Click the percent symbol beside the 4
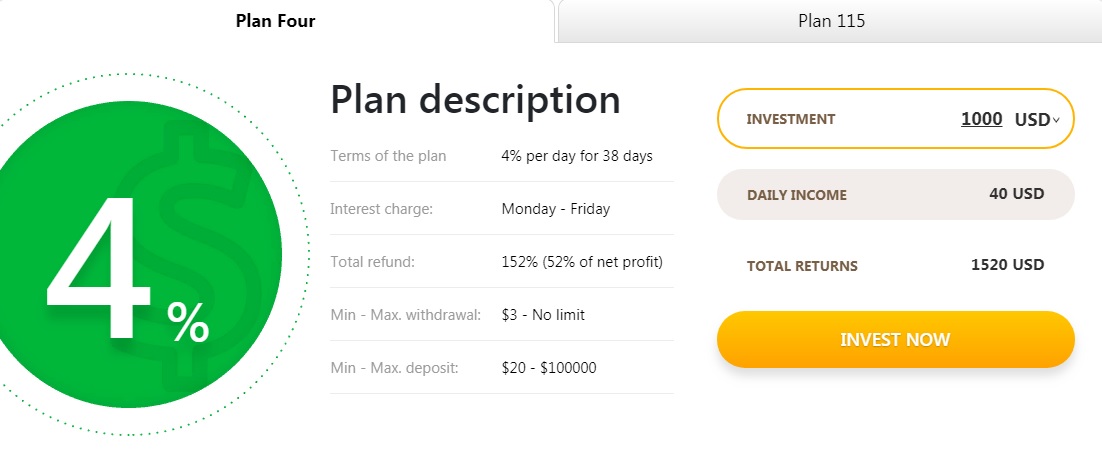This screenshot has height=464, width=1102. 188,322
